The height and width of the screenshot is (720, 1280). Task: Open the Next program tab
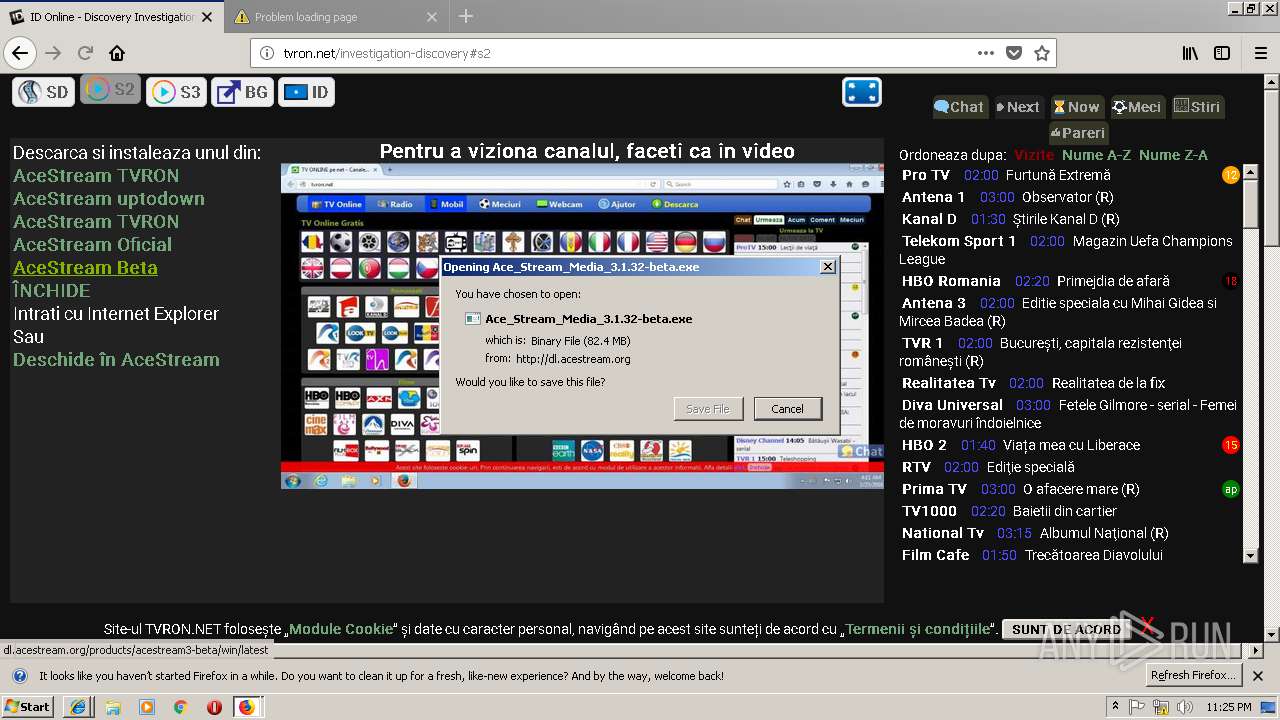pos(1019,107)
